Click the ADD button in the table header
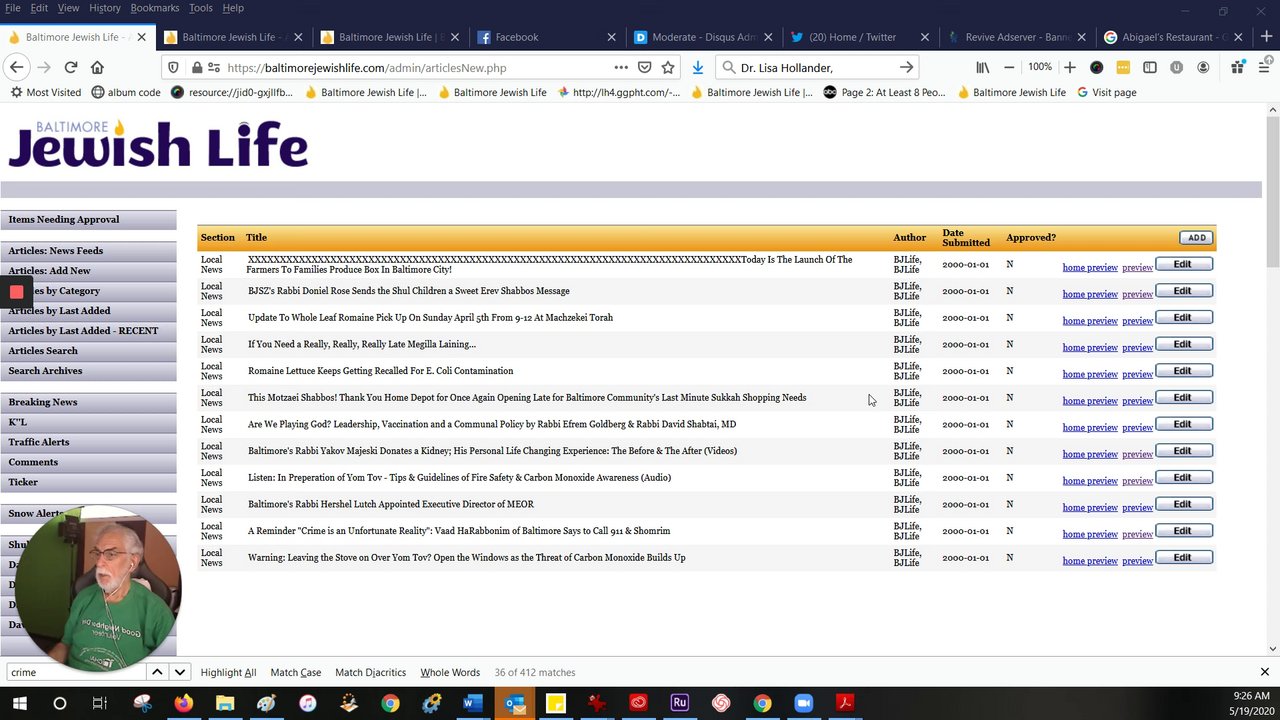Image resolution: width=1280 pixels, height=720 pixels. pyautogui.click(x=1197, y=238)
